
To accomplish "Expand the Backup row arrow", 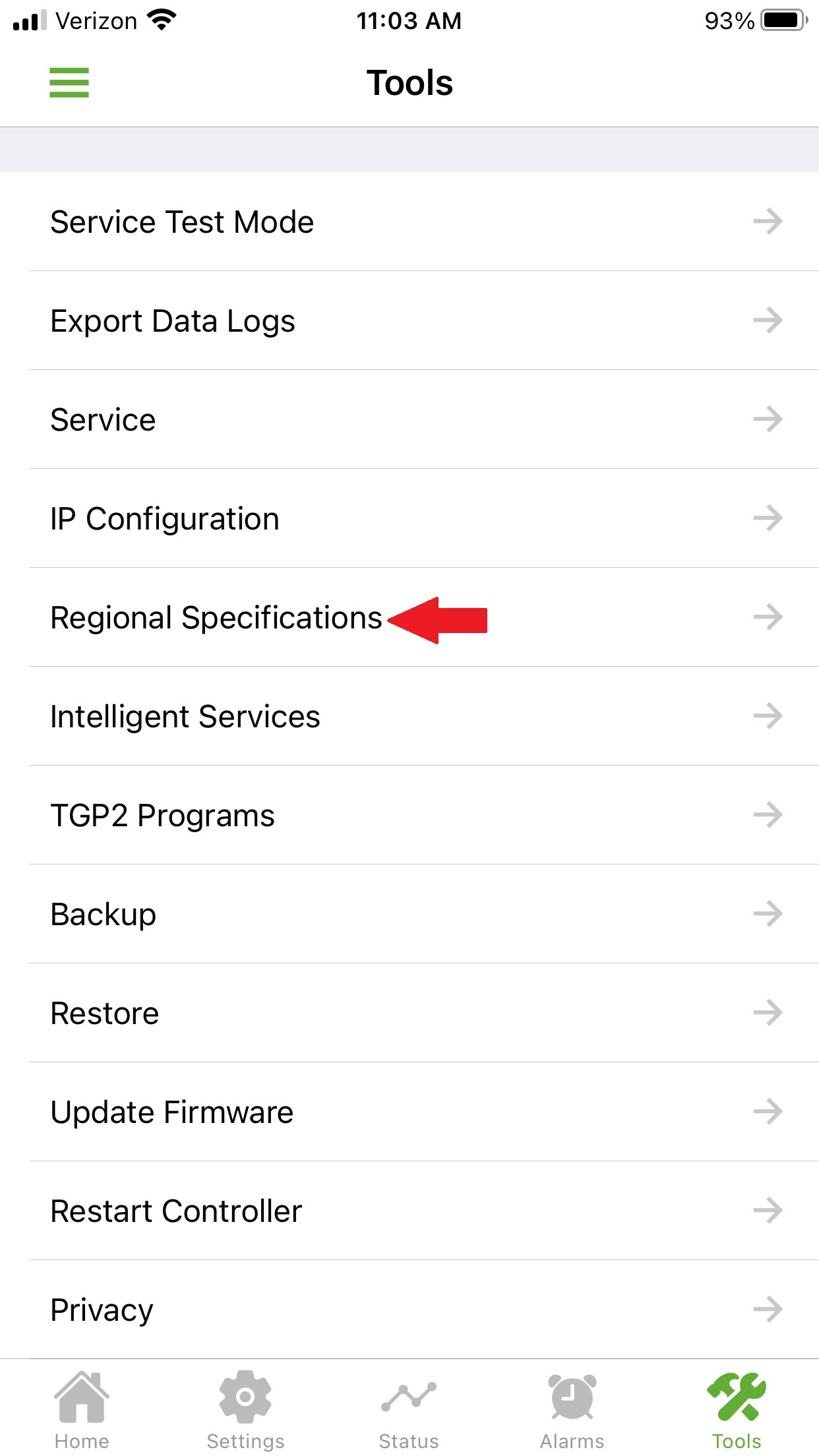I will 768,914.
